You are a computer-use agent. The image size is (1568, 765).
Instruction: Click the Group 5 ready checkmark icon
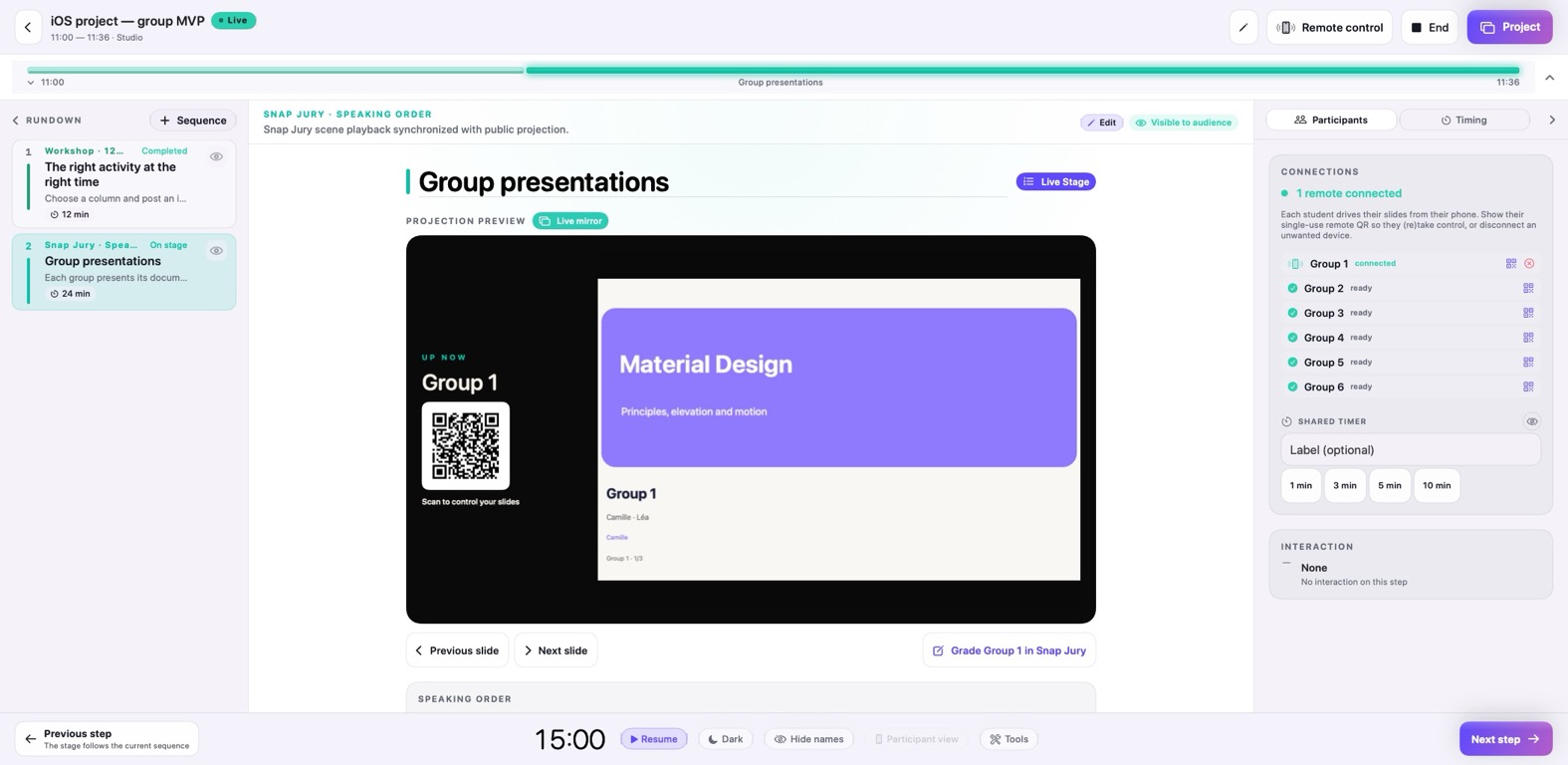[1292, 363]
